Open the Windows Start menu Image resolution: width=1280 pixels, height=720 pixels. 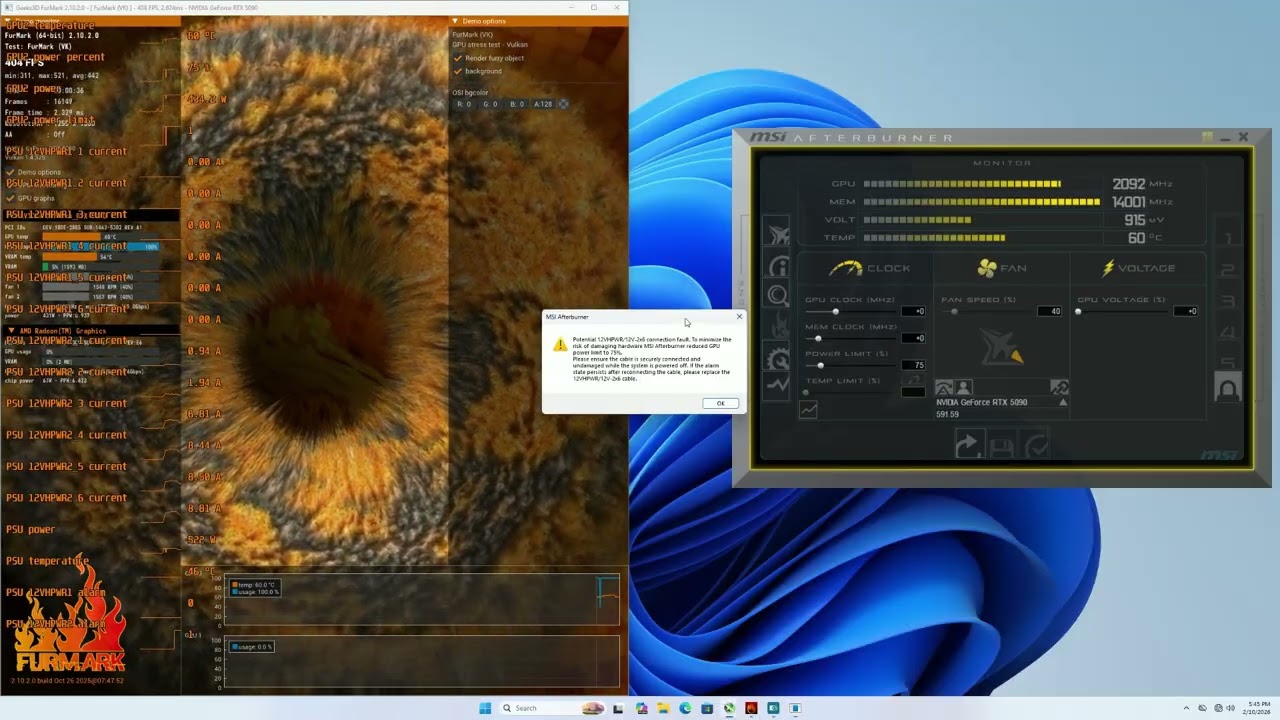point(485,708)
